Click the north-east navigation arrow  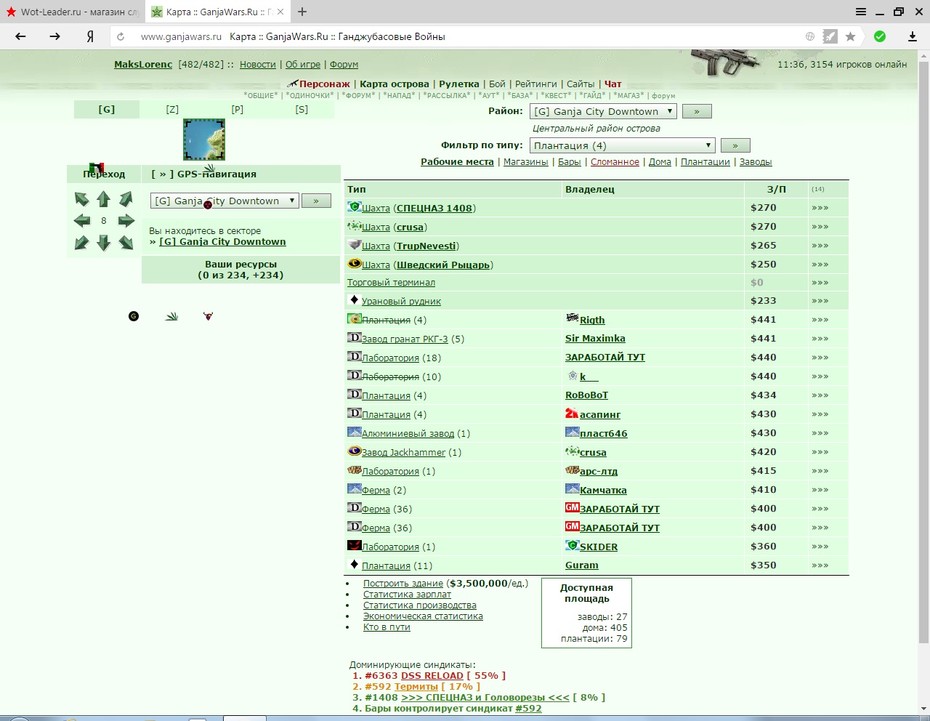pyautogui.click(x=126, y=199)
